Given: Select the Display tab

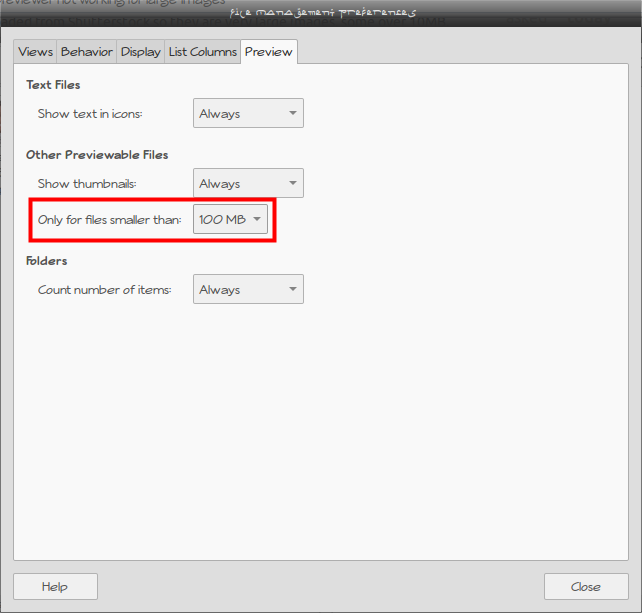Looking at the screenshot, I should pos(140,52).
